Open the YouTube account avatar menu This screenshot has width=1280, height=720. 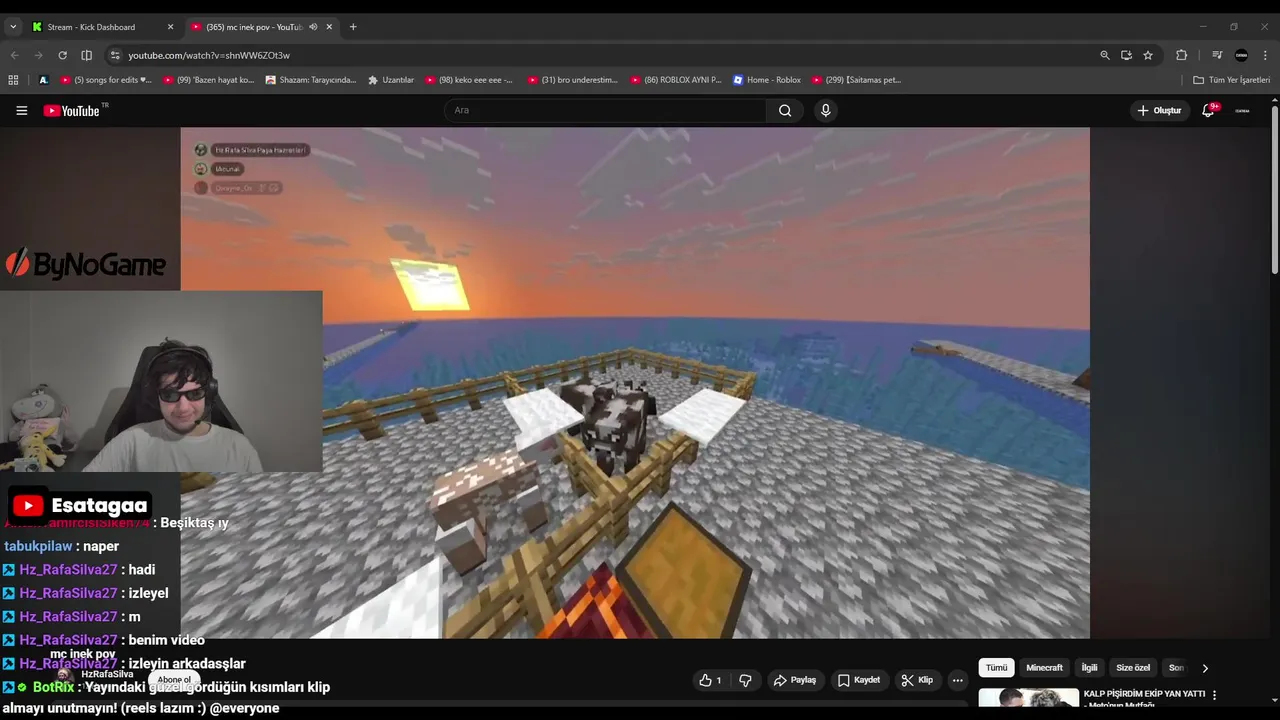click(x=1242, y=110)
